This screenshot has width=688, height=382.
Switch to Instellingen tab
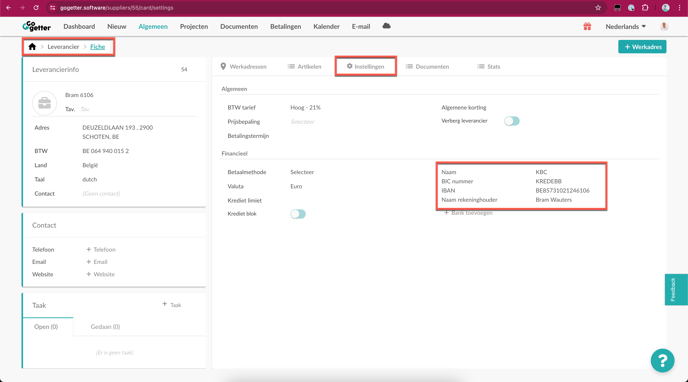tap(365, 66)
